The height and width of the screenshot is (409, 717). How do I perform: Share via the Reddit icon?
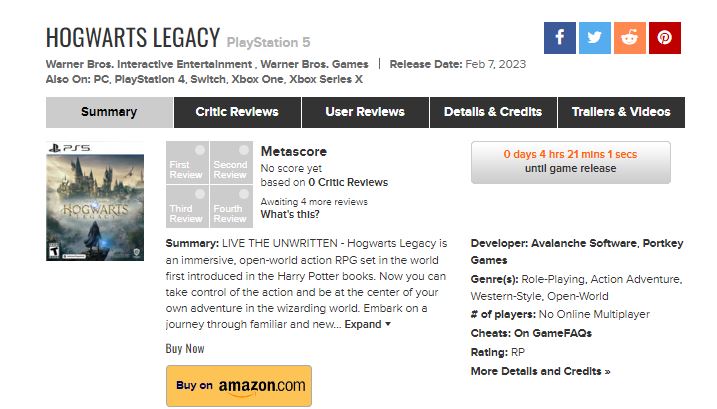tap(630, 38)
